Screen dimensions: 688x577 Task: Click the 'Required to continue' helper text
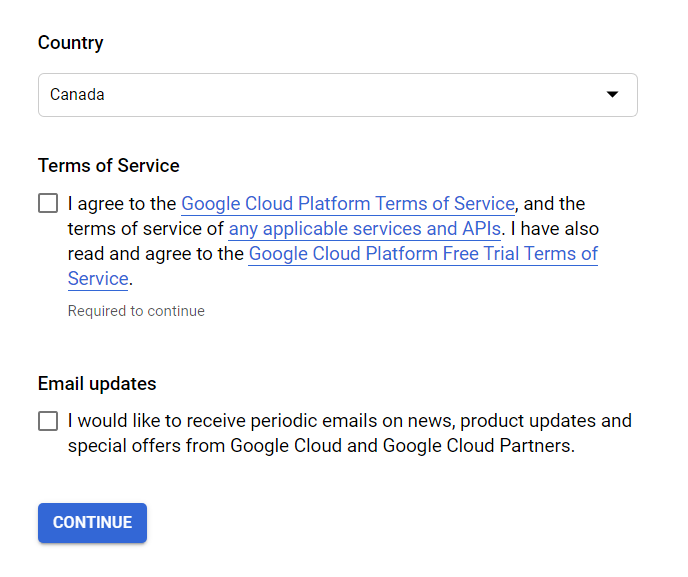pyautogui.click(x=136, y=311)
